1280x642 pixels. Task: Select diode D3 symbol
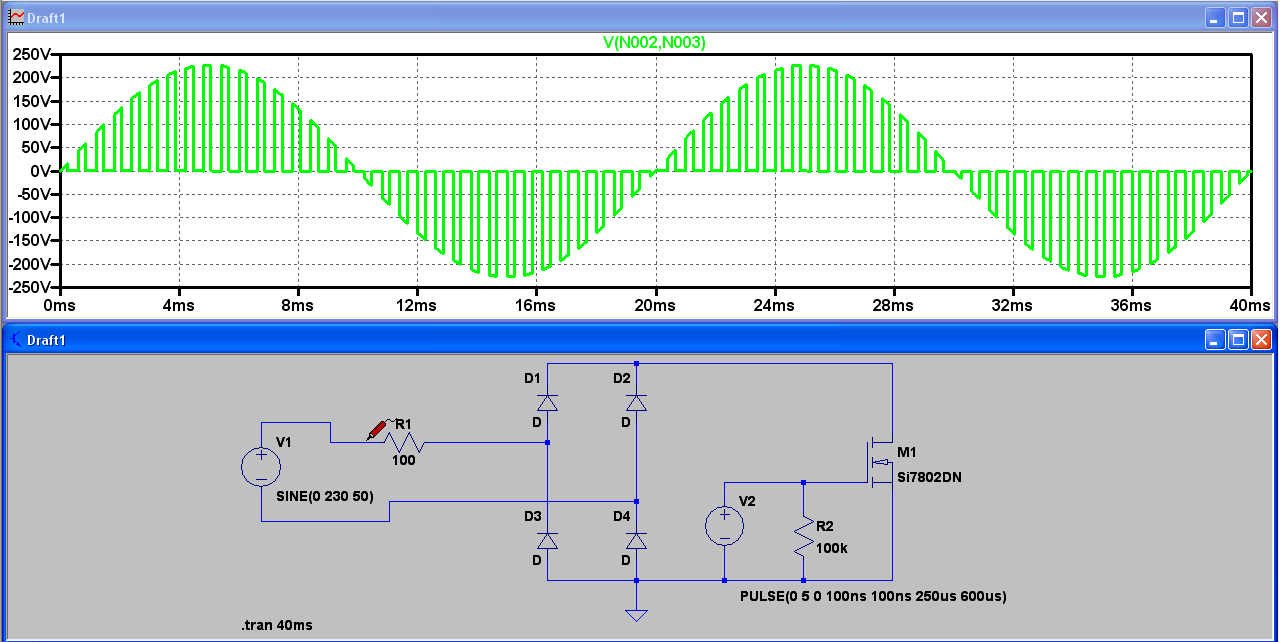click(547, 540)
